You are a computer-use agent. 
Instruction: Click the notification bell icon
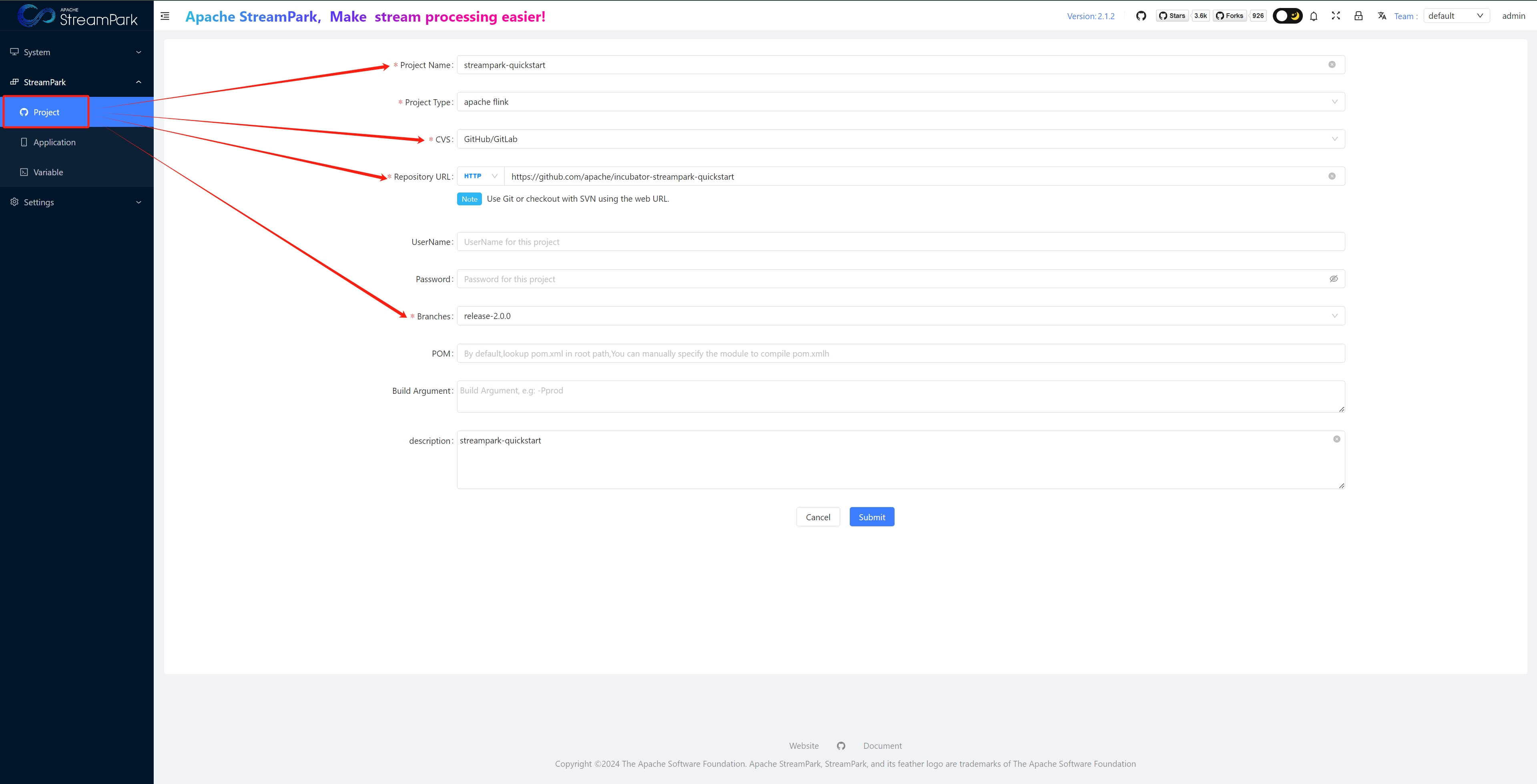[x=1313, y=16]
